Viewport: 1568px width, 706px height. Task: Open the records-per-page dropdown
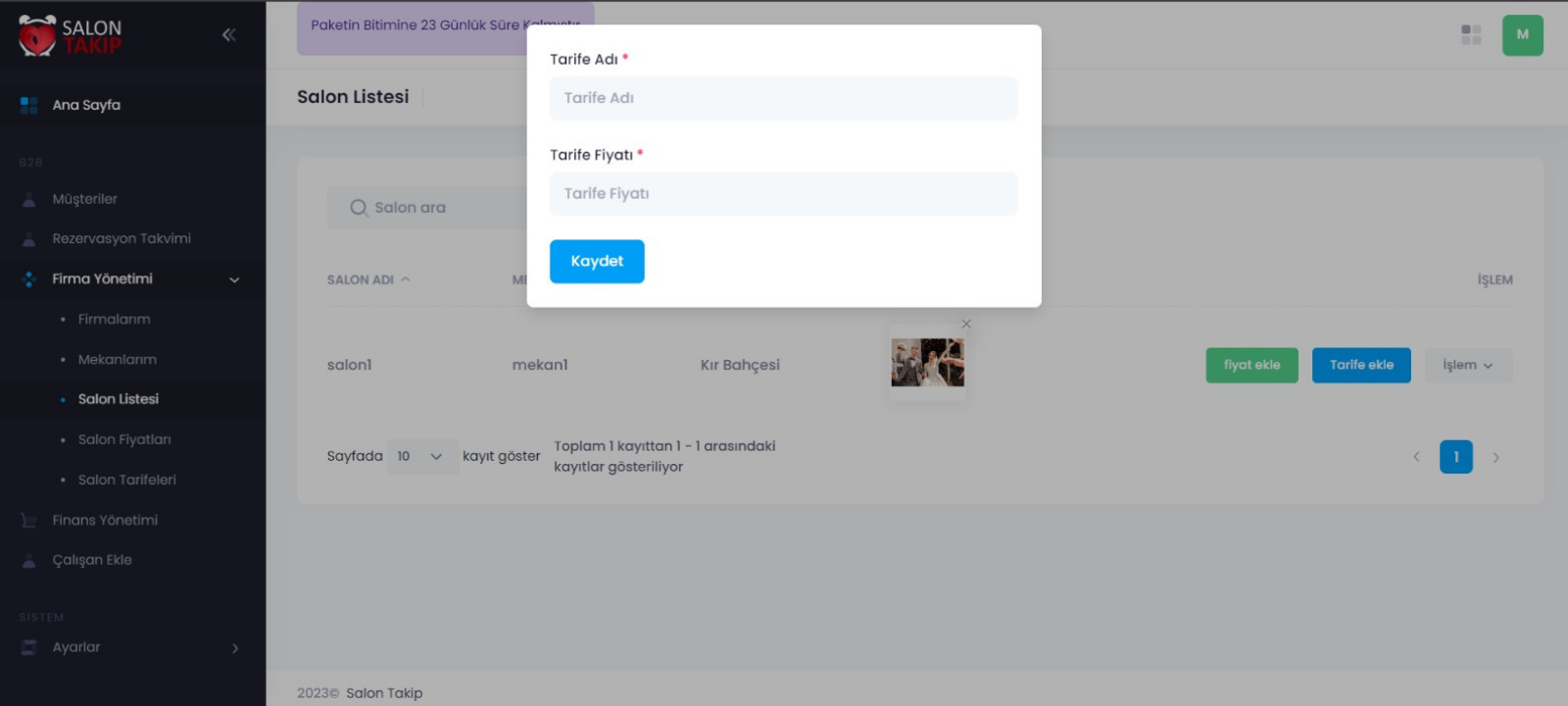click(x=420, y=457)
